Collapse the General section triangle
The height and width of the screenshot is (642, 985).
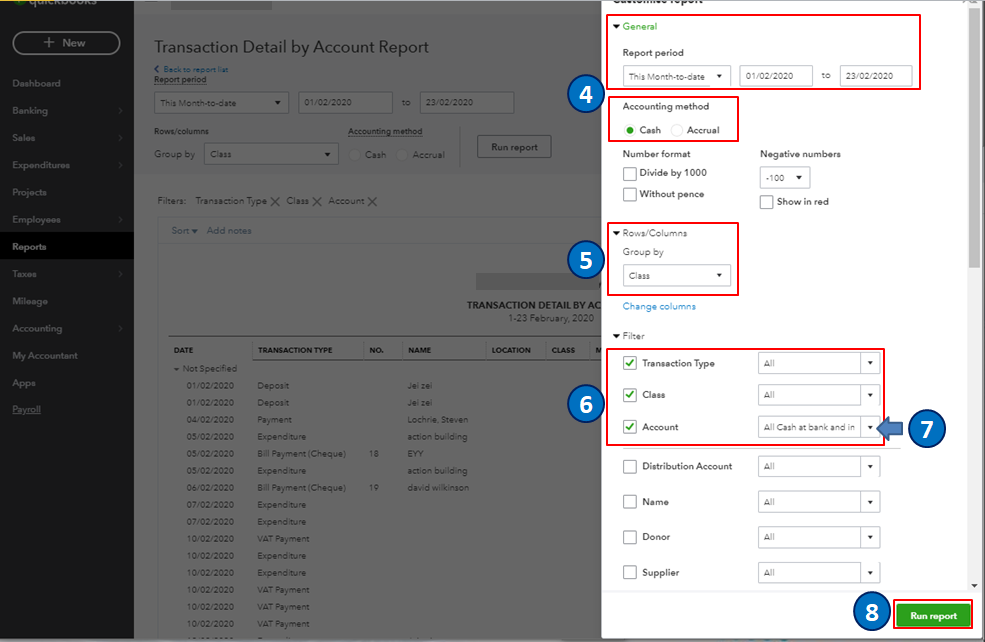[x=617, y=27]
